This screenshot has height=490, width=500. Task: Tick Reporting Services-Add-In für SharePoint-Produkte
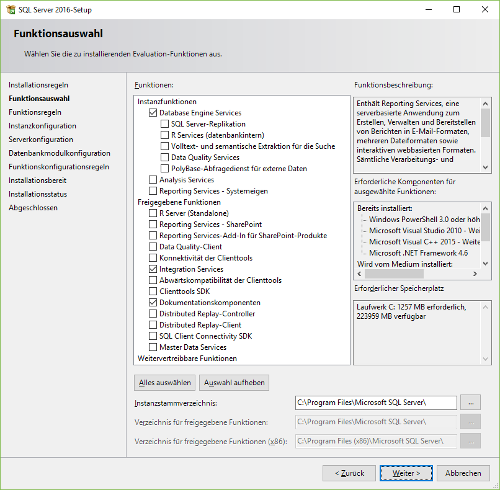153,235
